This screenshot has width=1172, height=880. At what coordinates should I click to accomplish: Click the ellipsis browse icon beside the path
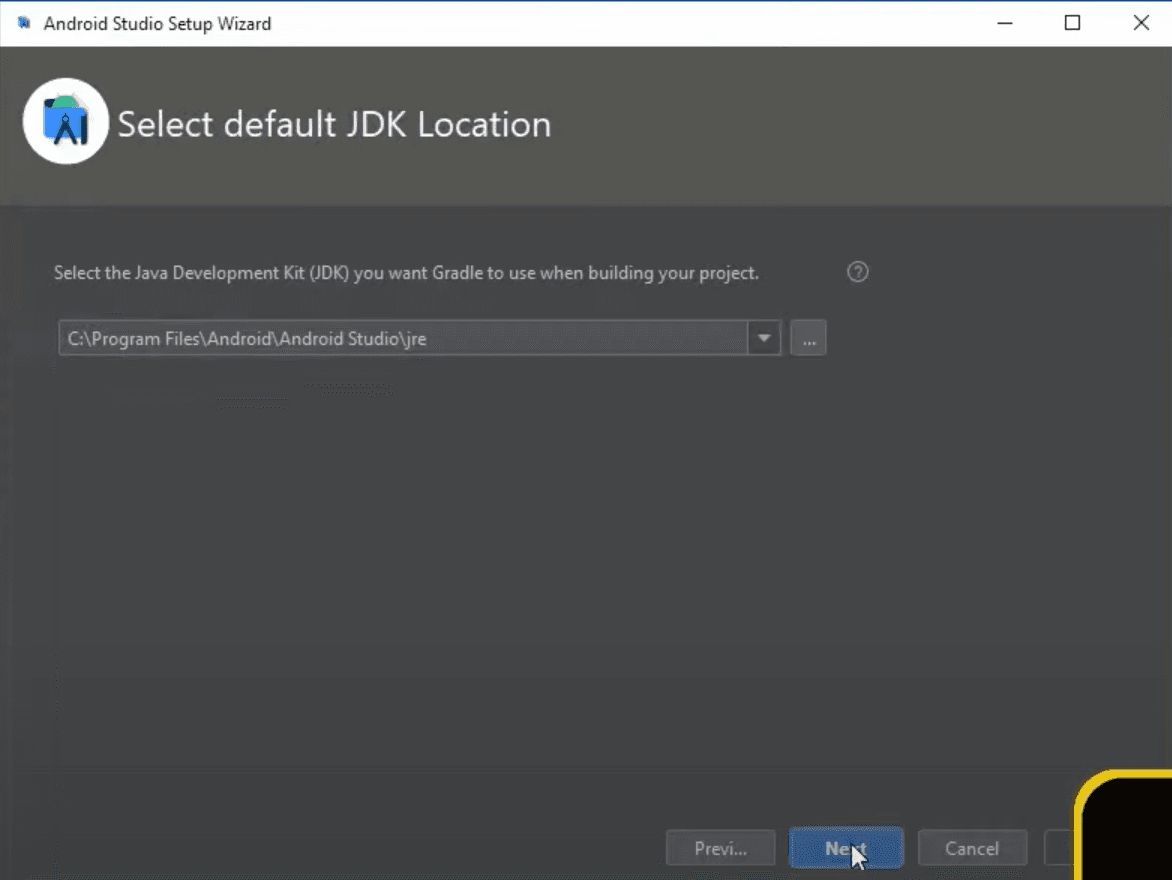(807, 338)
